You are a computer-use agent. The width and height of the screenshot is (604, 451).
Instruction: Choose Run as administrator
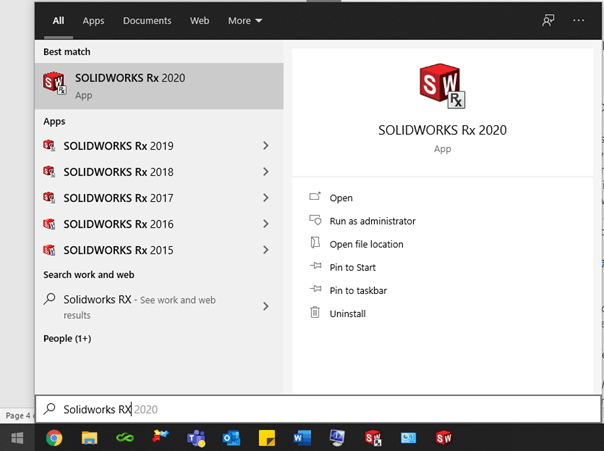[372, 221]
